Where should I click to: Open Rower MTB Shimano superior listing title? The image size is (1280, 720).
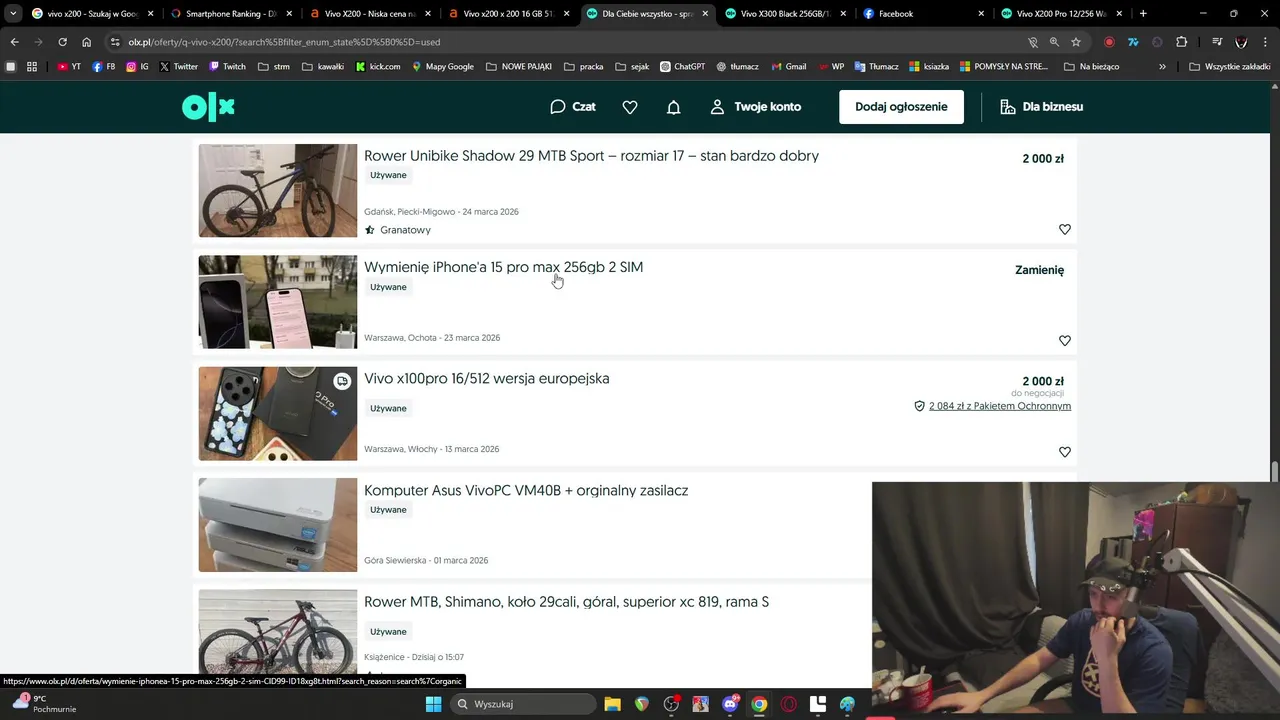566,602
